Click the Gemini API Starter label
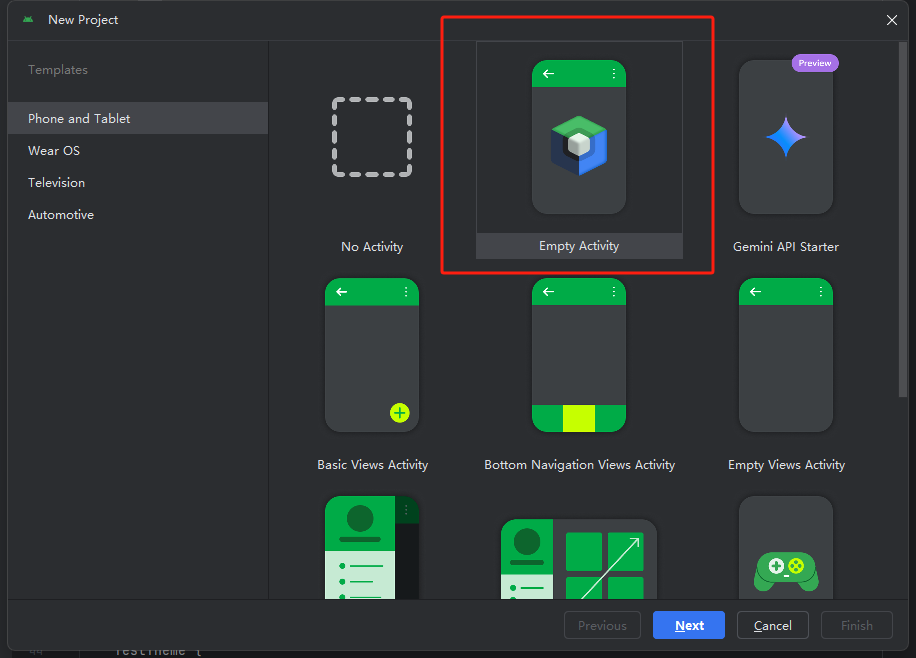This screenshot has width=916, height=658. (x=786, y=247)
